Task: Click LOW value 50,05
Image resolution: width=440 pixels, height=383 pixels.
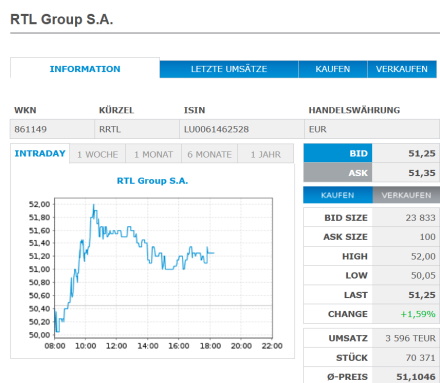Action: (423, 275)
